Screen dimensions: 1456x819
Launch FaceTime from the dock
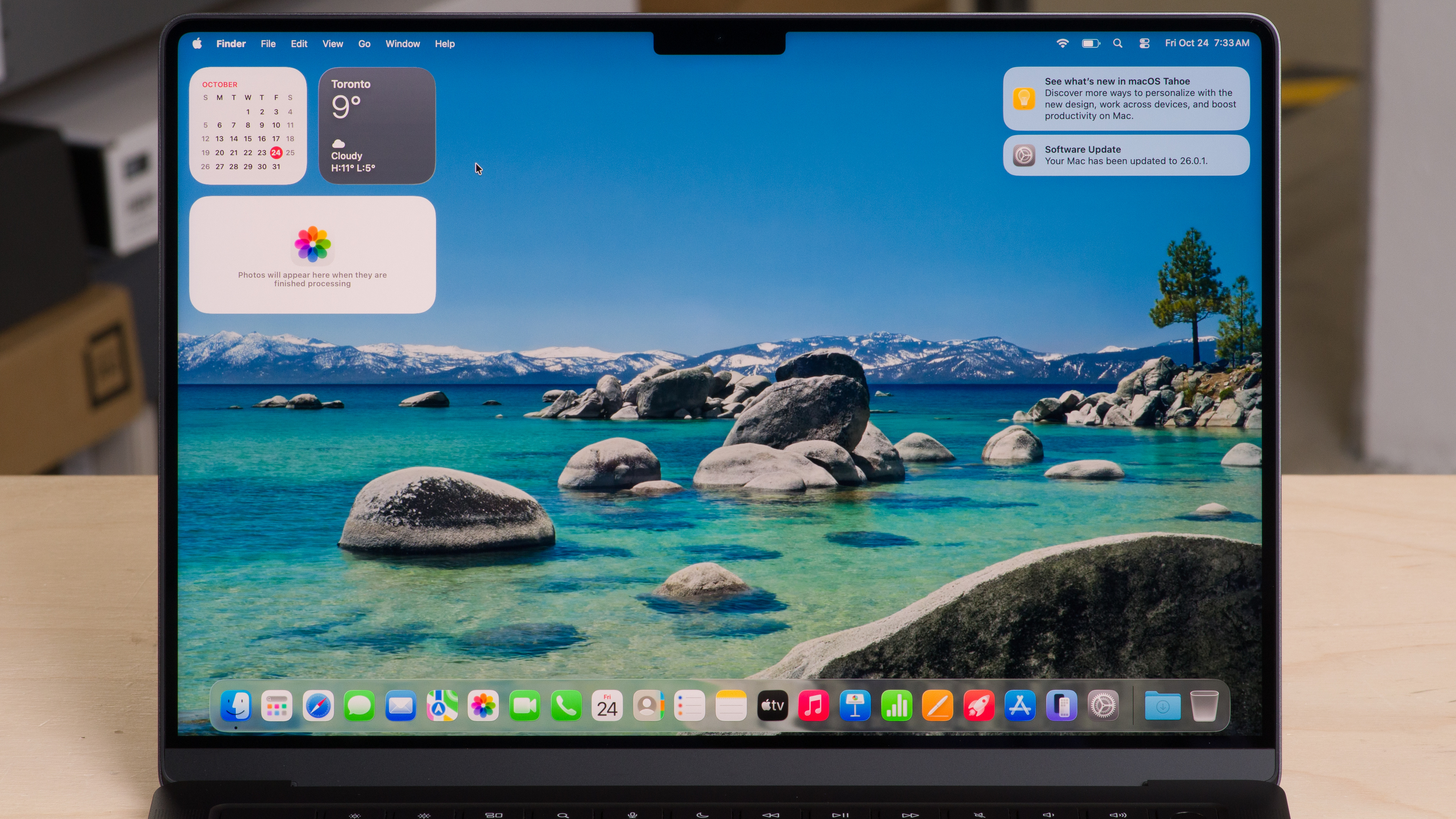click(524, 705)
